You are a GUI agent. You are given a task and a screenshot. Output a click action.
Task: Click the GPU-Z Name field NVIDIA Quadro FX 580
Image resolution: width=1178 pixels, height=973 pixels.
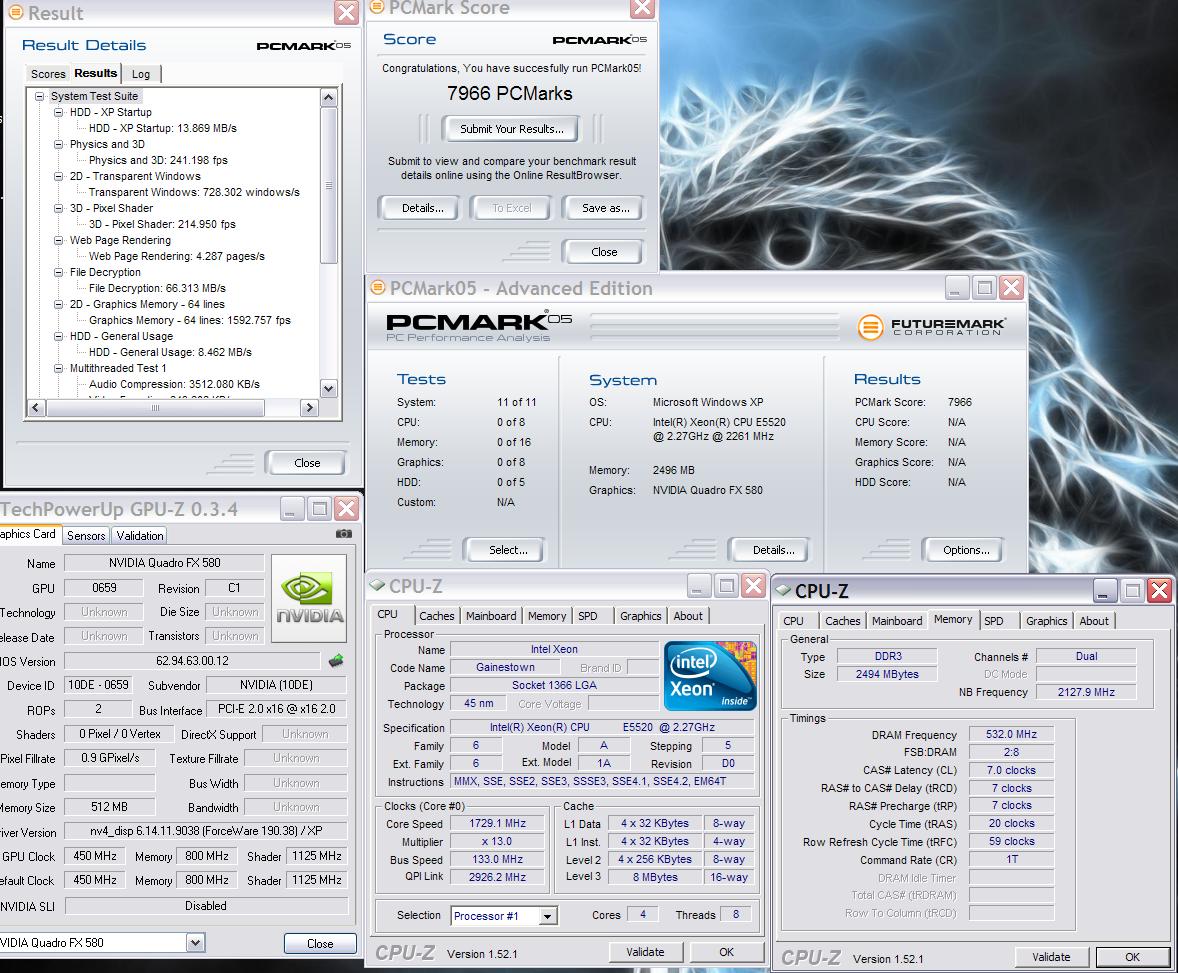tap(165, 563)
